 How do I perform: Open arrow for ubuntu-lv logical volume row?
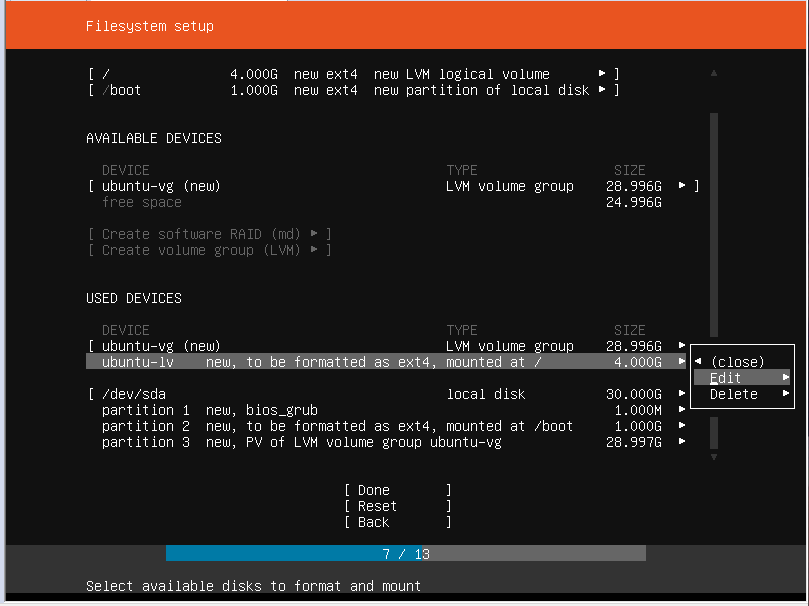click(x=682, y=362)
